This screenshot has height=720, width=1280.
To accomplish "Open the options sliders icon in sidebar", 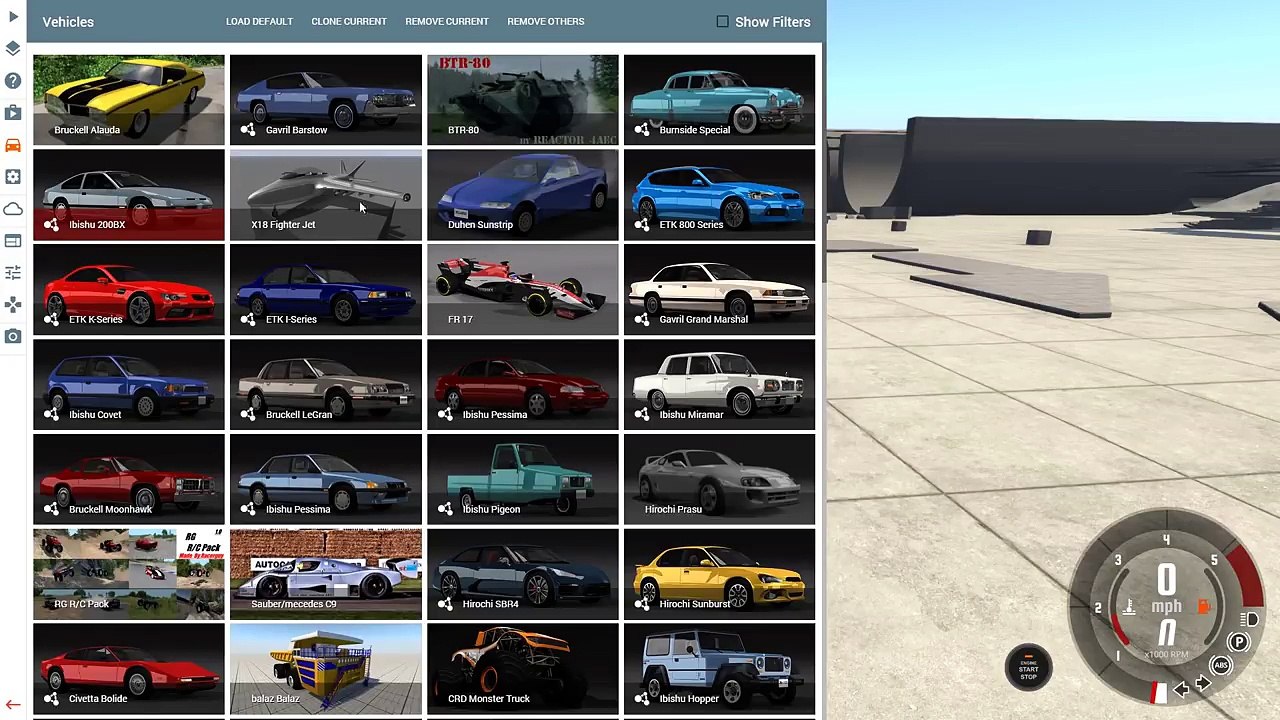I will [13, 272].
